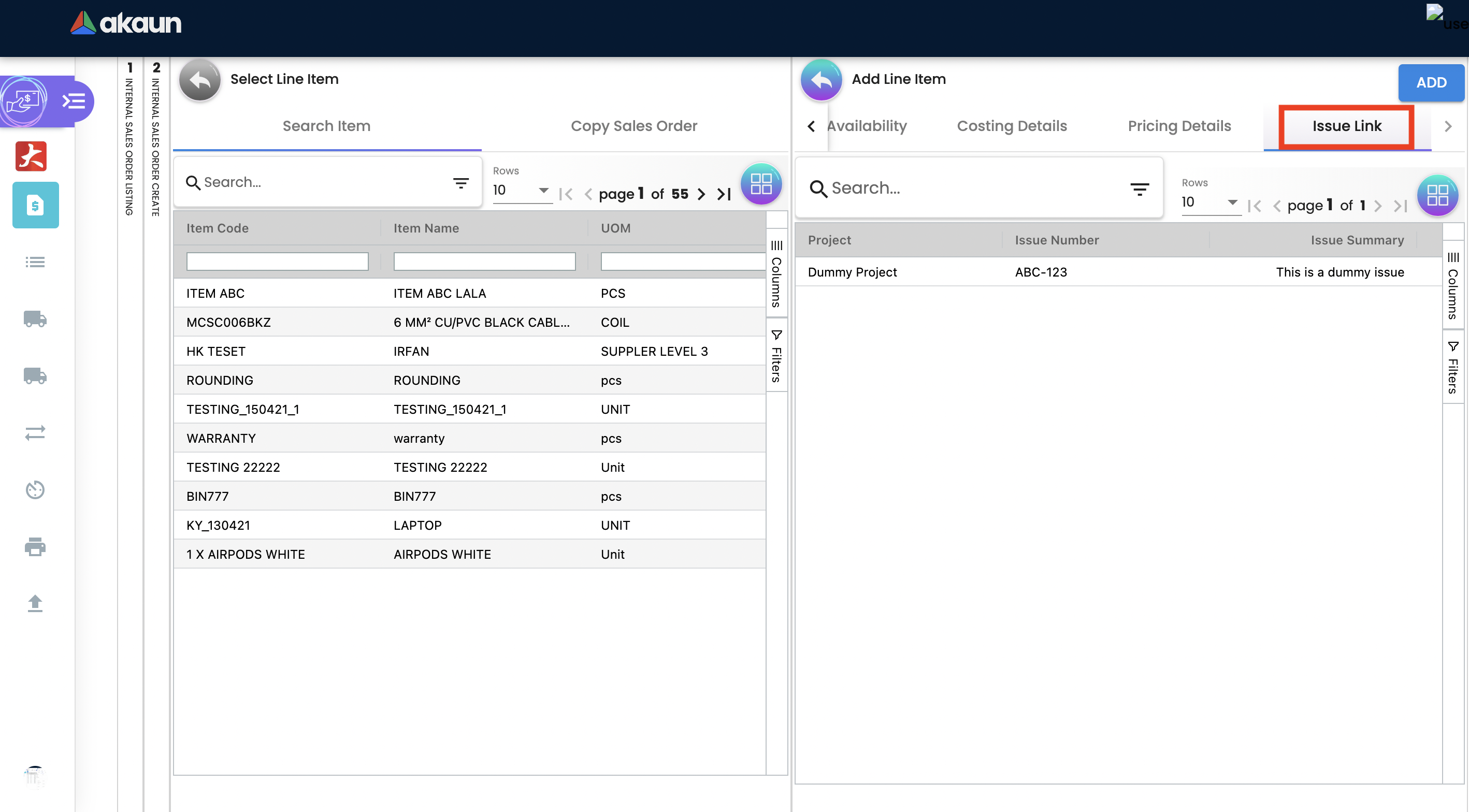1469x812 pixels.
Task: Click the Item Code filter input field
Action: pyautogui.click(x=277, y=262)
